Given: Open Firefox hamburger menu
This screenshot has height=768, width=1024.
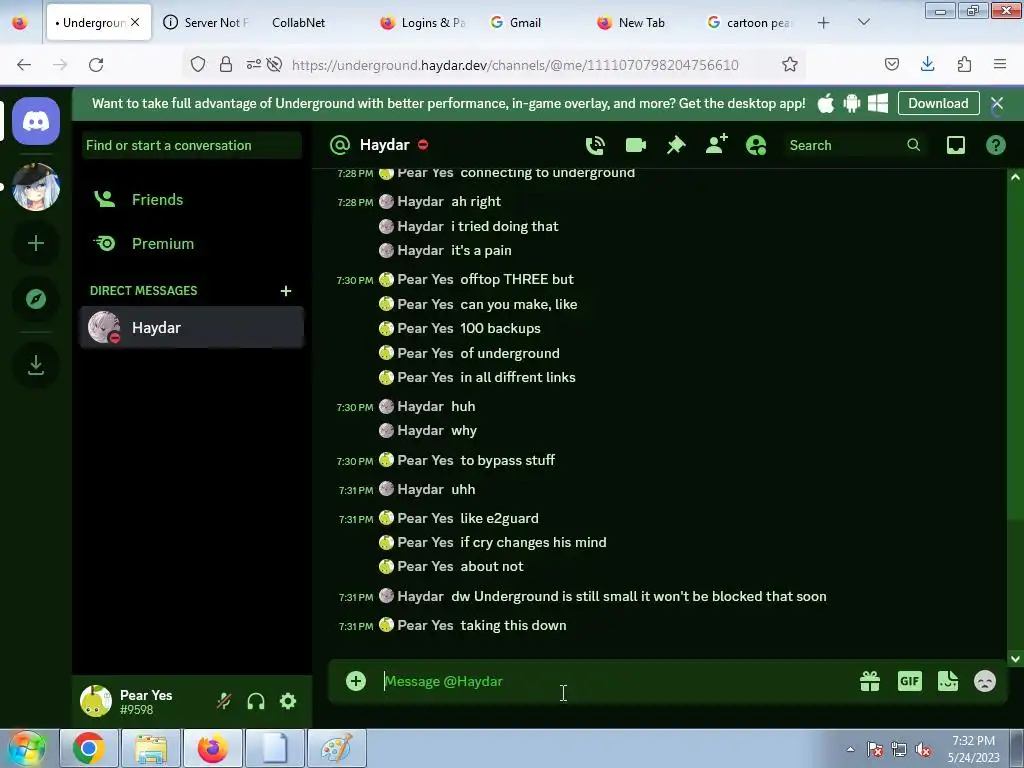Looking at the screenshot, I should (1000, 64).
